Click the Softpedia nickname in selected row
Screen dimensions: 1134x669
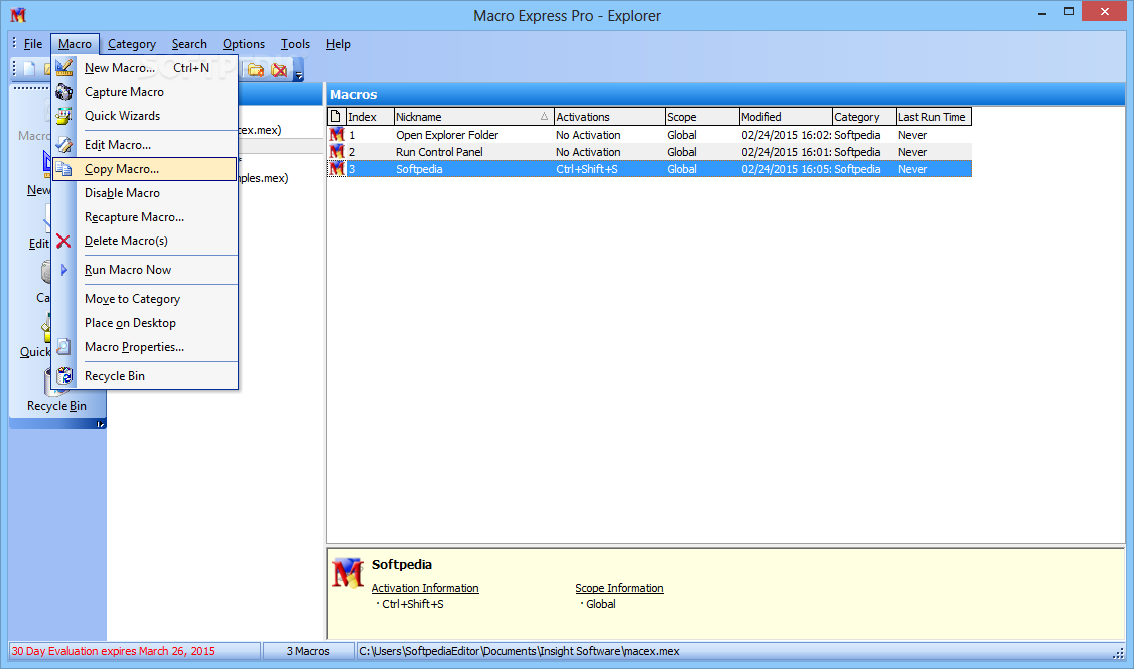click(x=419, y=169)
